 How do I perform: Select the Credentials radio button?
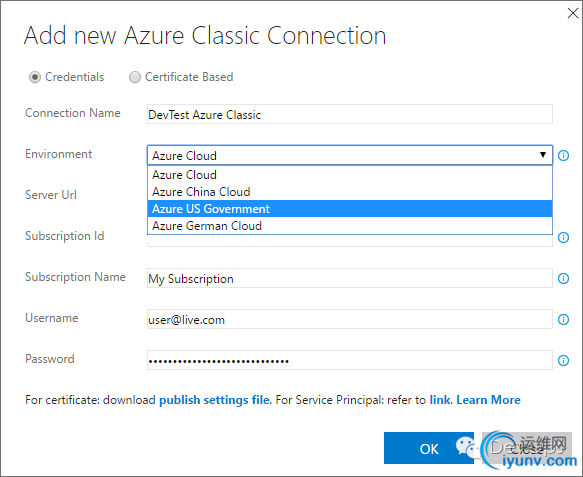click(35, 77)
